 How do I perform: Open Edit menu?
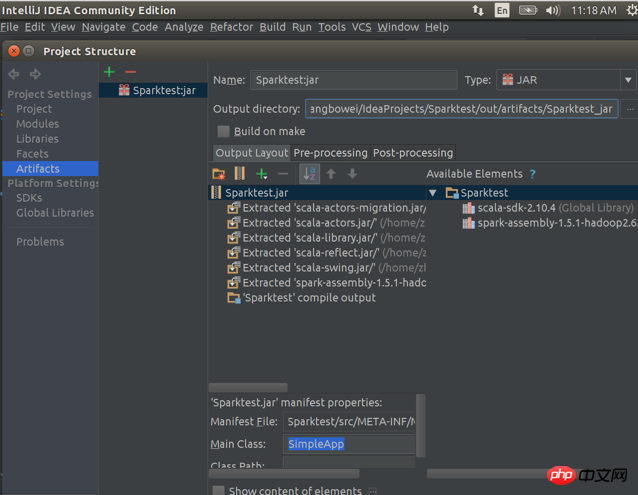pyautogui.click(x=35, y=27)
